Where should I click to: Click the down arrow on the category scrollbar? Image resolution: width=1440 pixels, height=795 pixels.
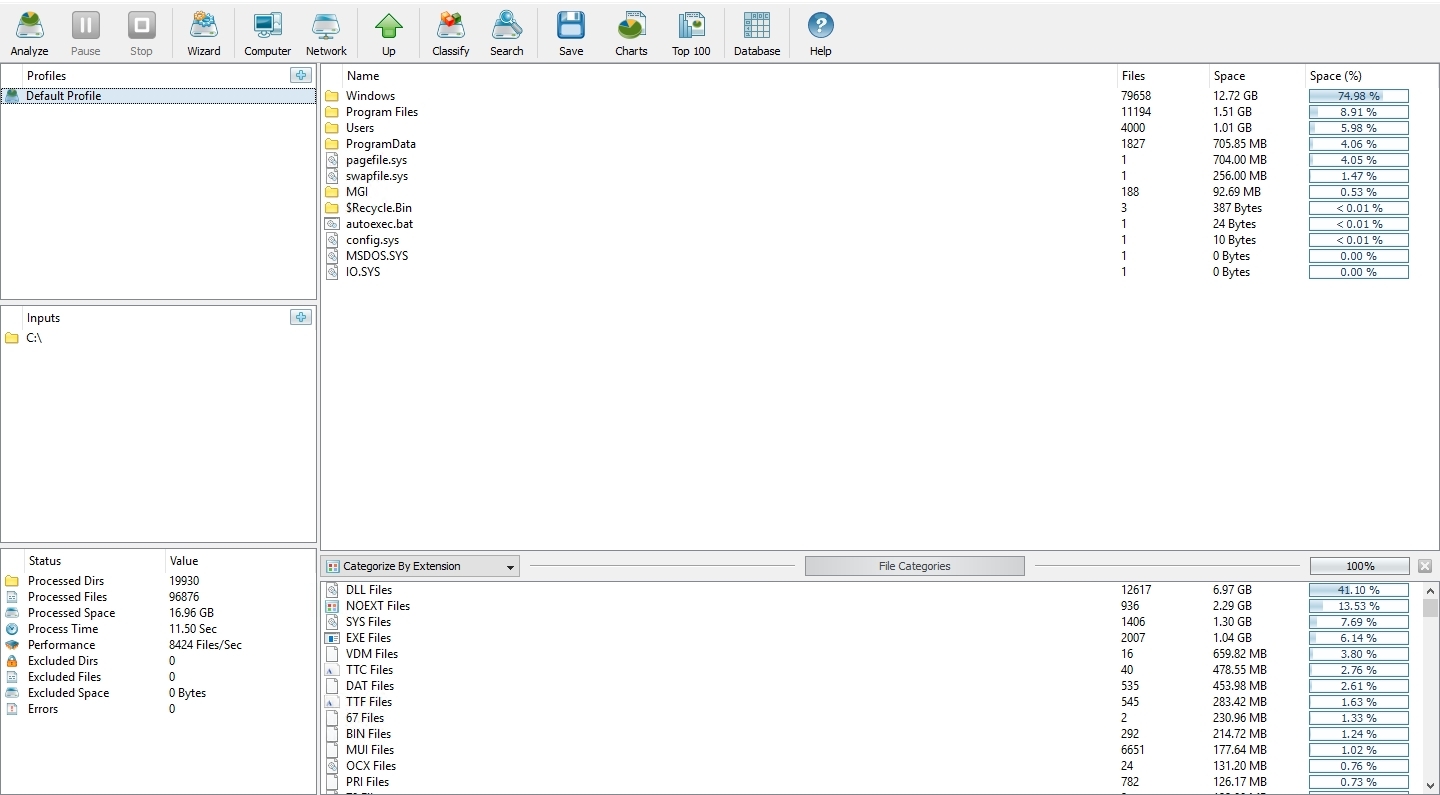[1429, 786]
